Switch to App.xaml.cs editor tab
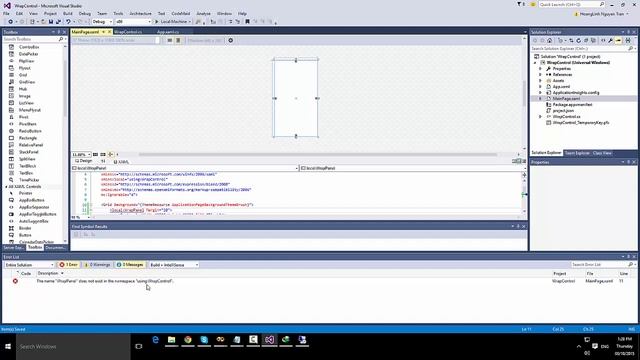Image resolution: width=640 pixels, height=360 pixels. (x=168, y=32)
